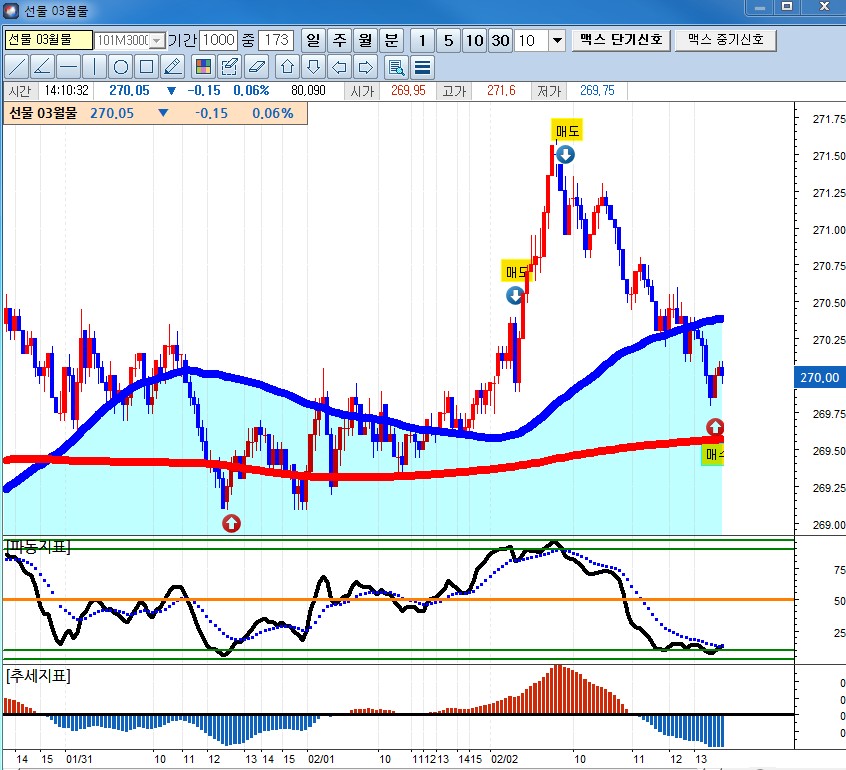This screenshot has height=770, width=846.
Task: Click the 기간 field showing 1000
Action: coord(219,40)
